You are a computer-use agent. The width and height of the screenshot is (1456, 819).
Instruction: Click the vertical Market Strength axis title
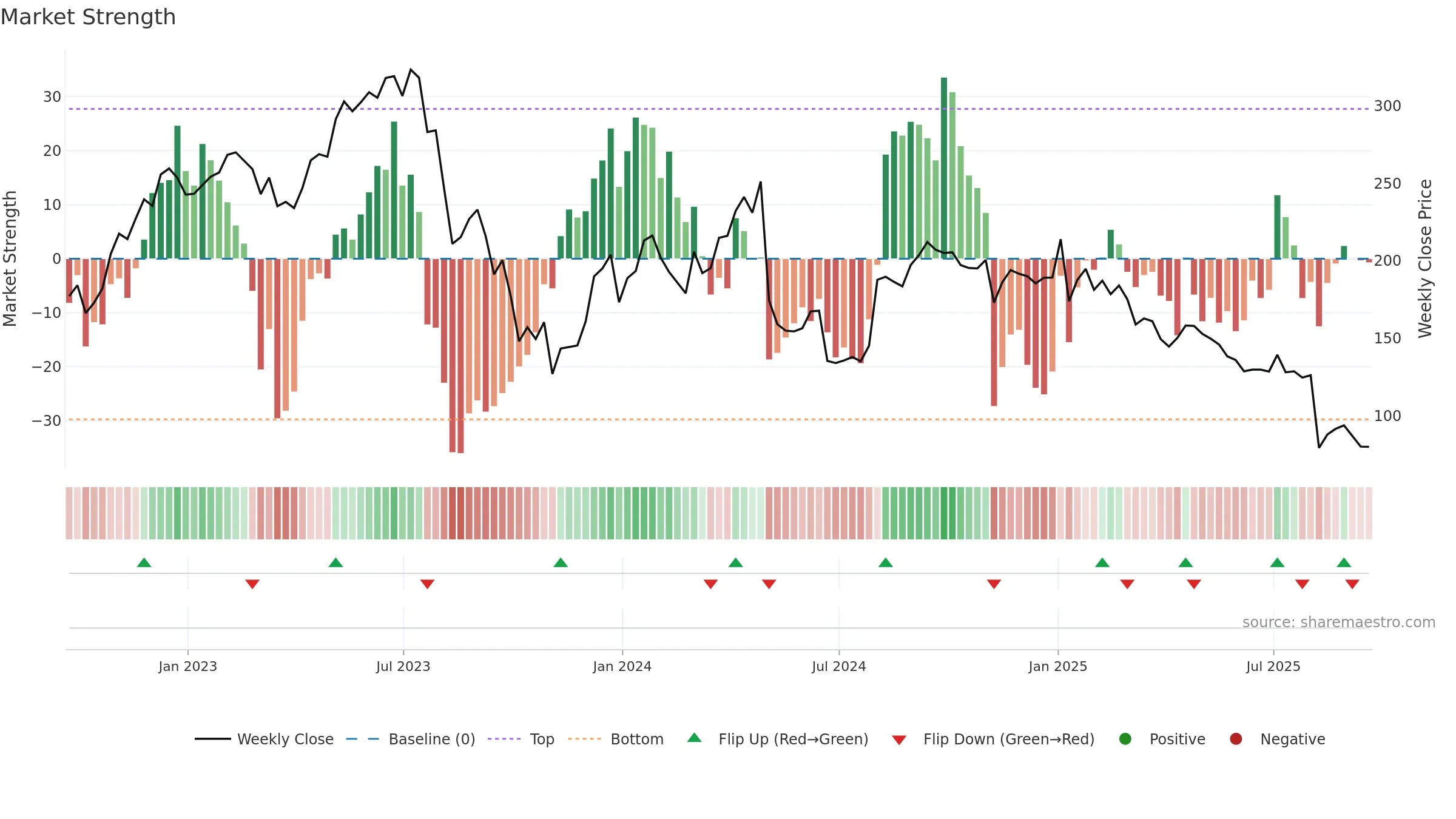(x=10, y=258)
